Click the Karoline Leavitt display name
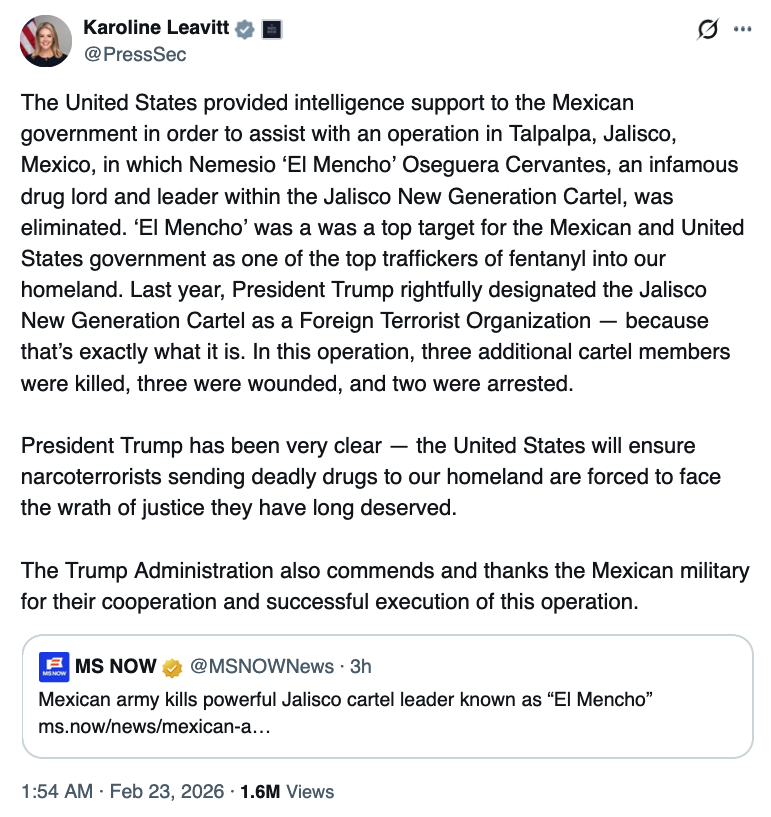Screen dimensions: 771x817 coord(155,29)
